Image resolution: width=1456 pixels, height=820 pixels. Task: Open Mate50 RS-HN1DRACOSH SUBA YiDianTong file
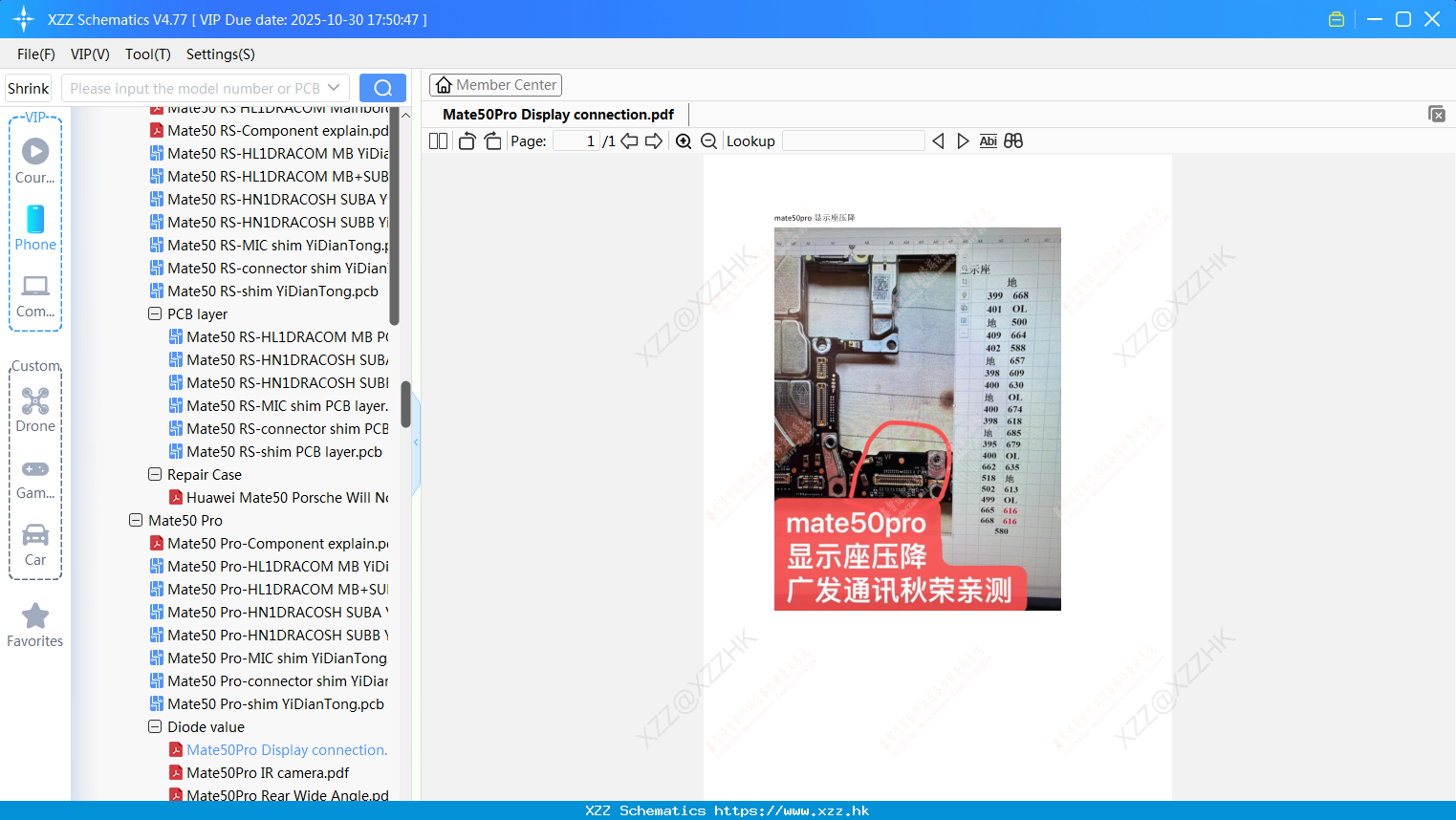click(269, 199)
